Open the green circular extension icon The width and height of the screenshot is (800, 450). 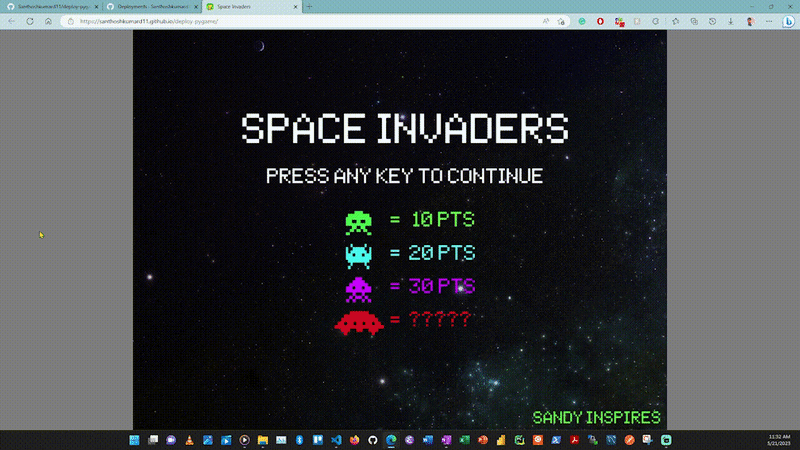click(x=582, y=21)
